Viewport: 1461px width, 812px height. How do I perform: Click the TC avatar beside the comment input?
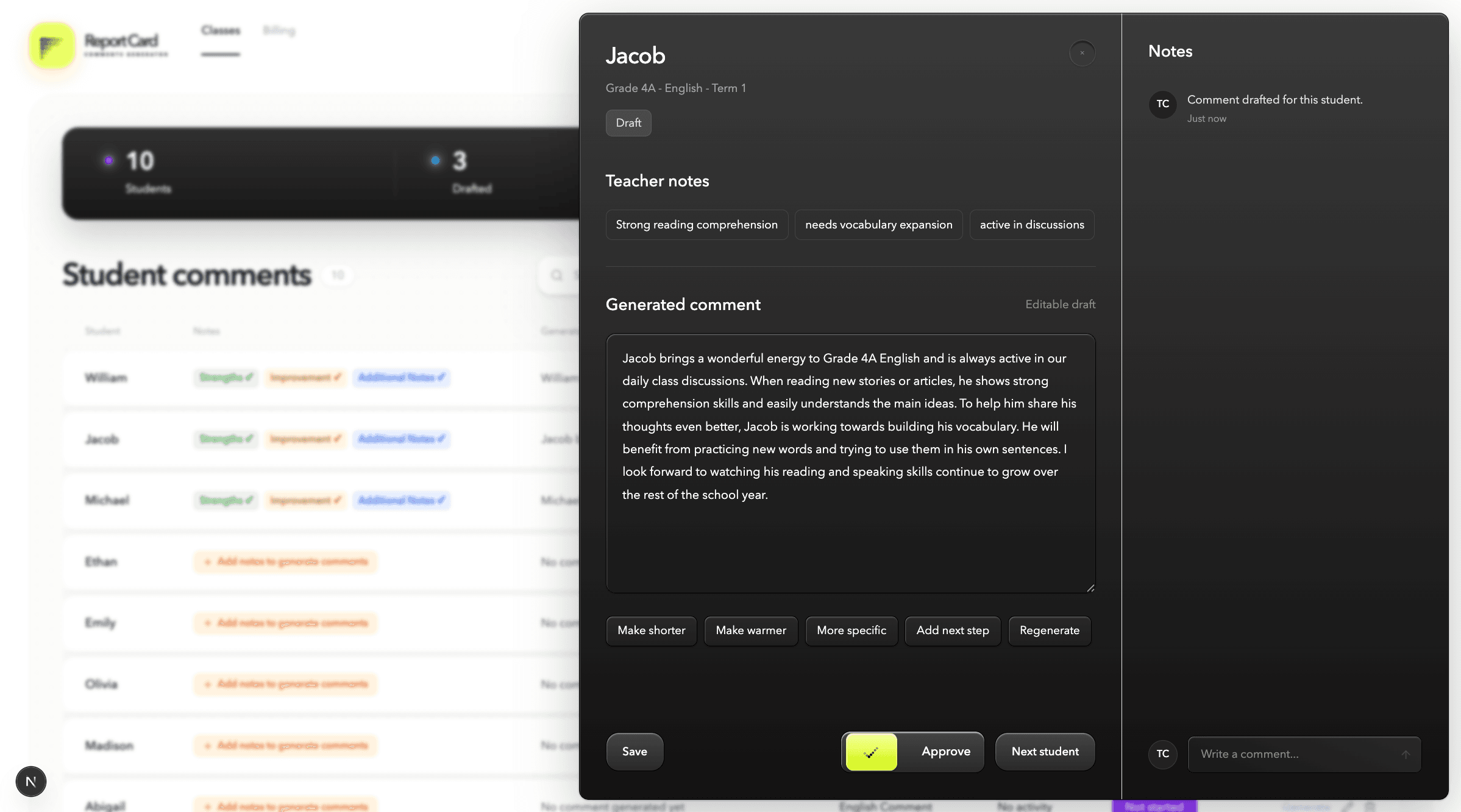1163,754
